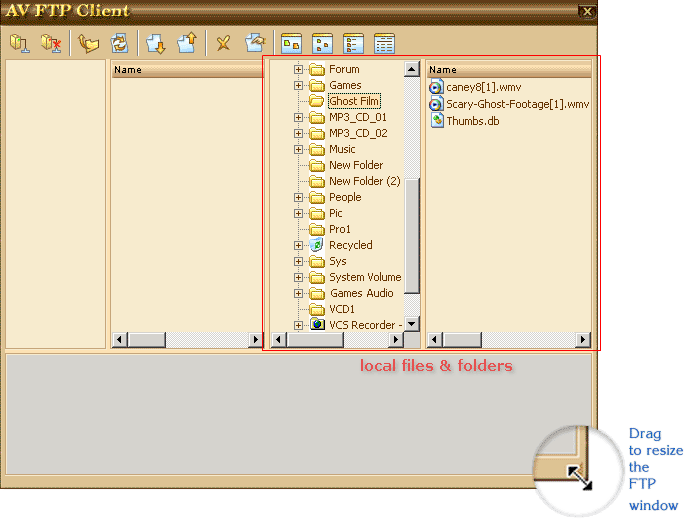
Task: Select the Games folder label
Action: tap(345, 85)
